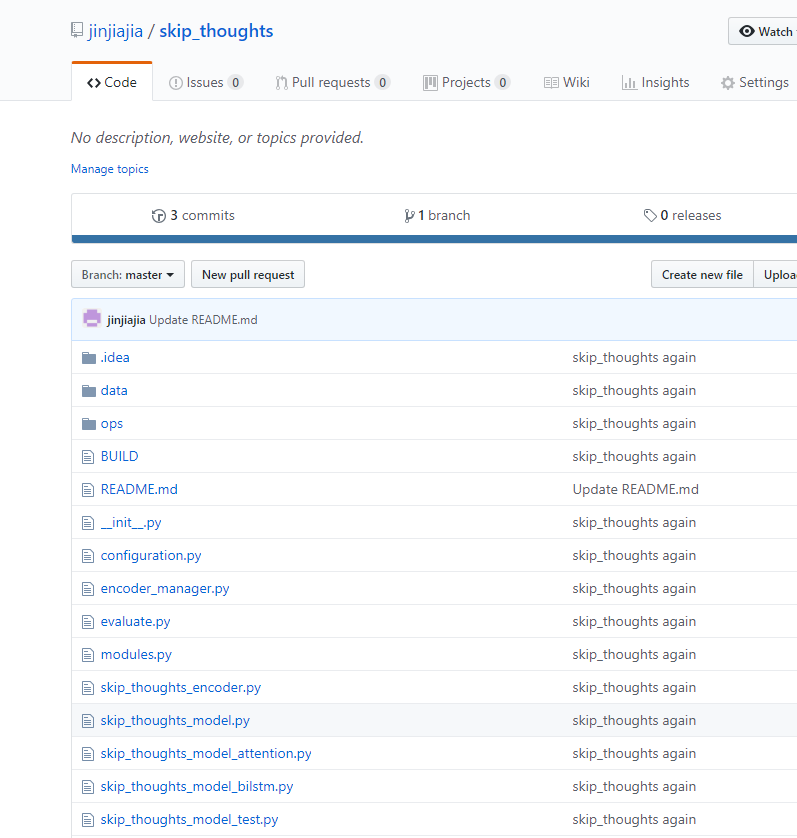Click the Upload files button
Image resolution: width=797 pixels, height=838 pixels.
pos(776,274)
